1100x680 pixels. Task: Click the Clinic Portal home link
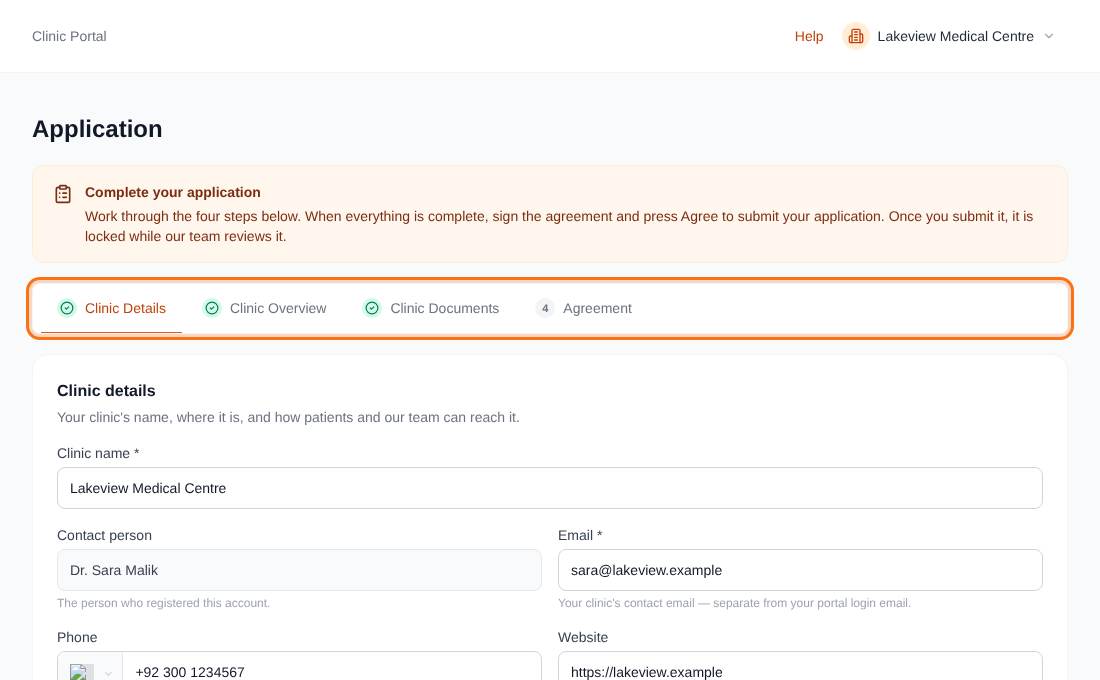pos(69,36)
